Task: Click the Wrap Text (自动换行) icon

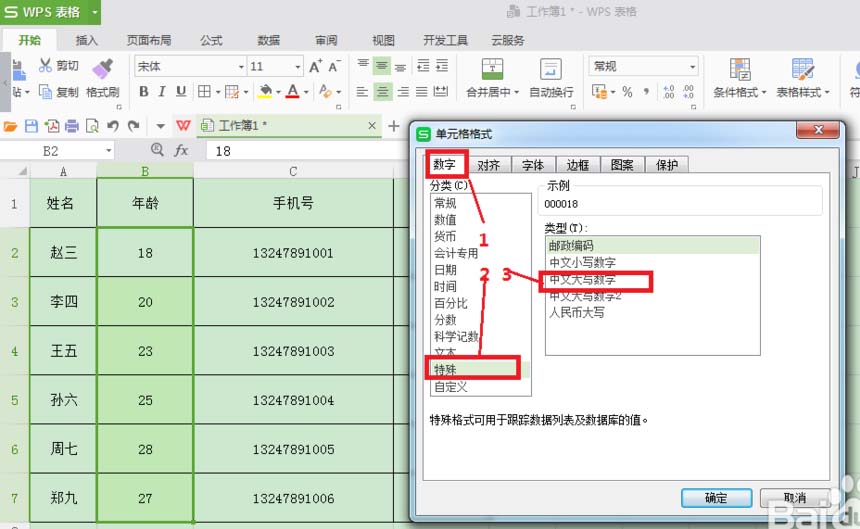Action: pos(551,69)
